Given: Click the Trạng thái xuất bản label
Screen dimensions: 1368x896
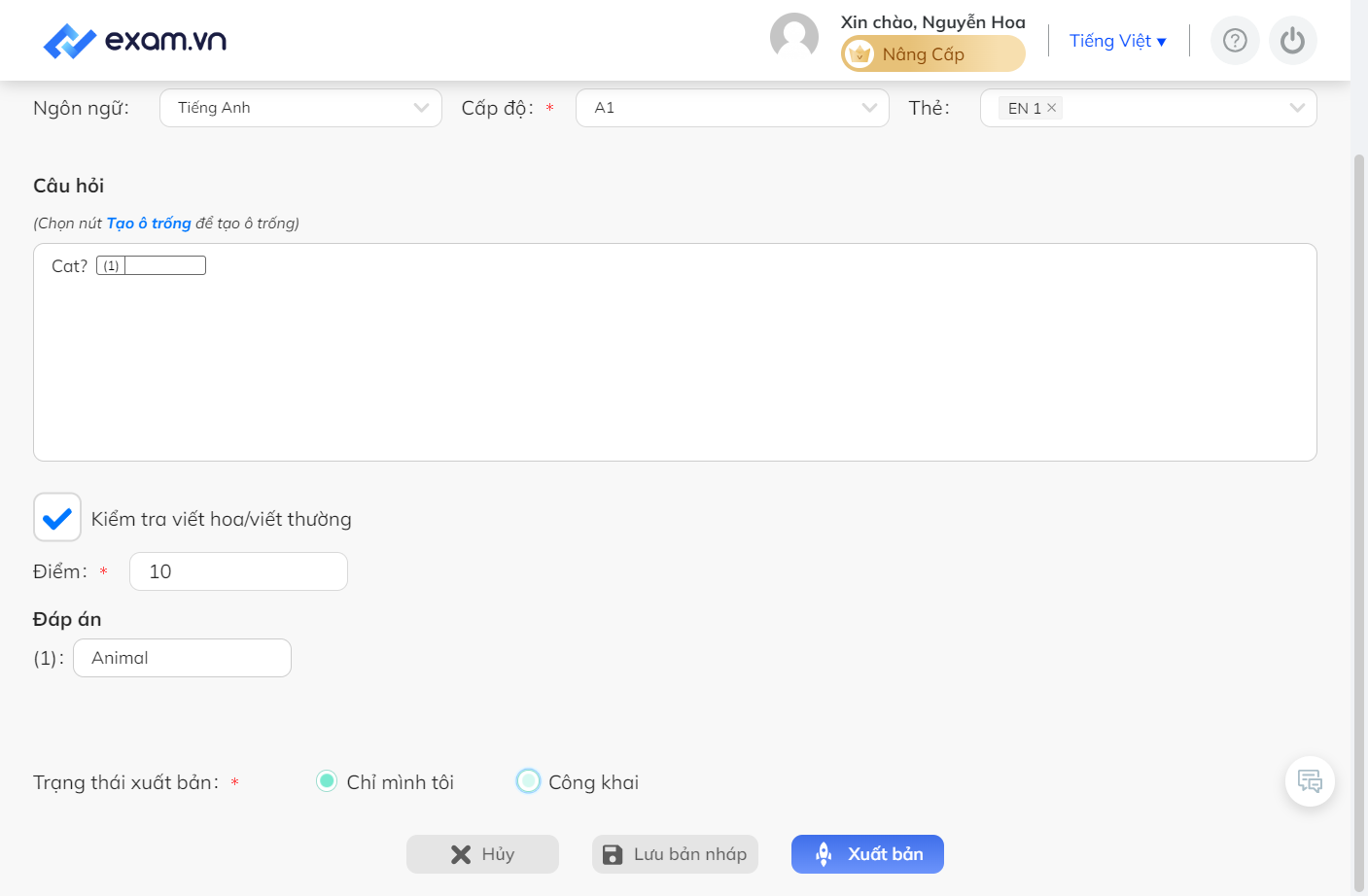Looking at the screenshot, I should [x=125, y=782].
